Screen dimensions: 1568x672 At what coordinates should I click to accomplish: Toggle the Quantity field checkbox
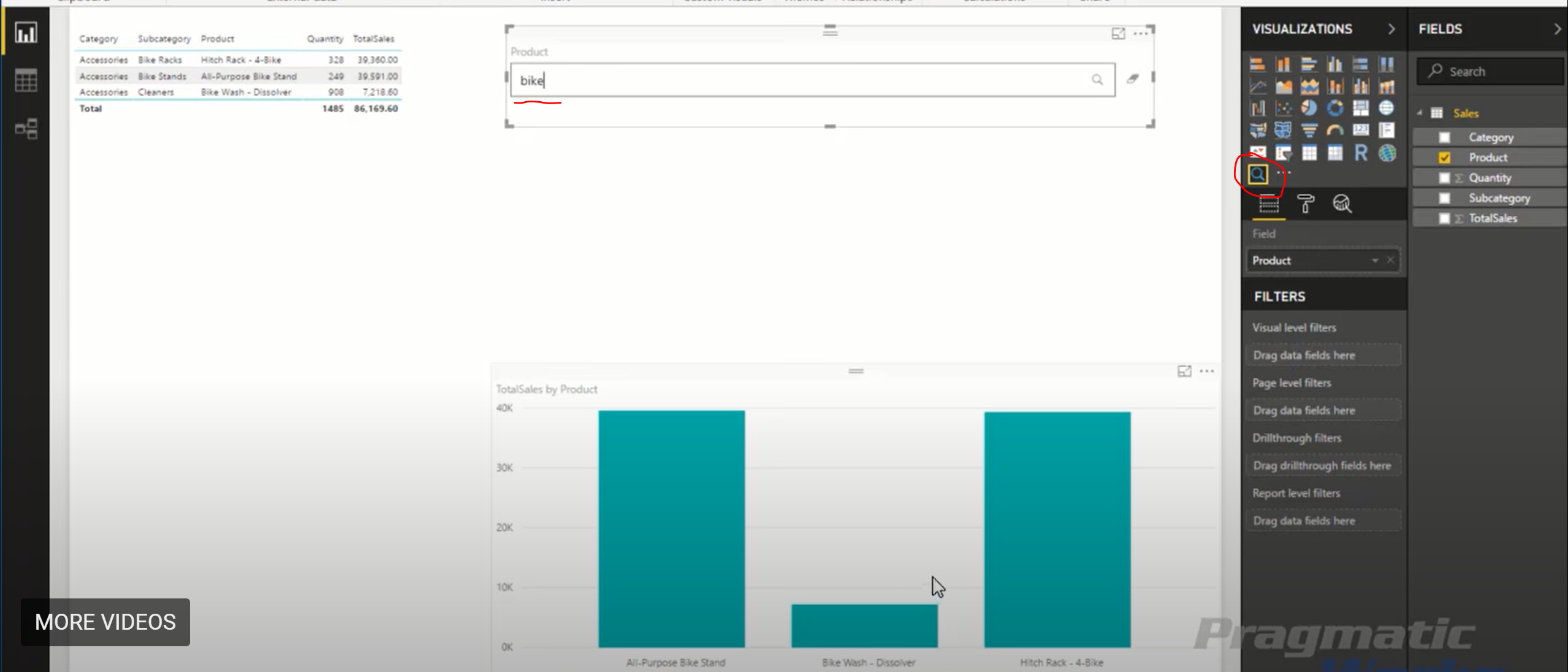(x=1444, y=178)
